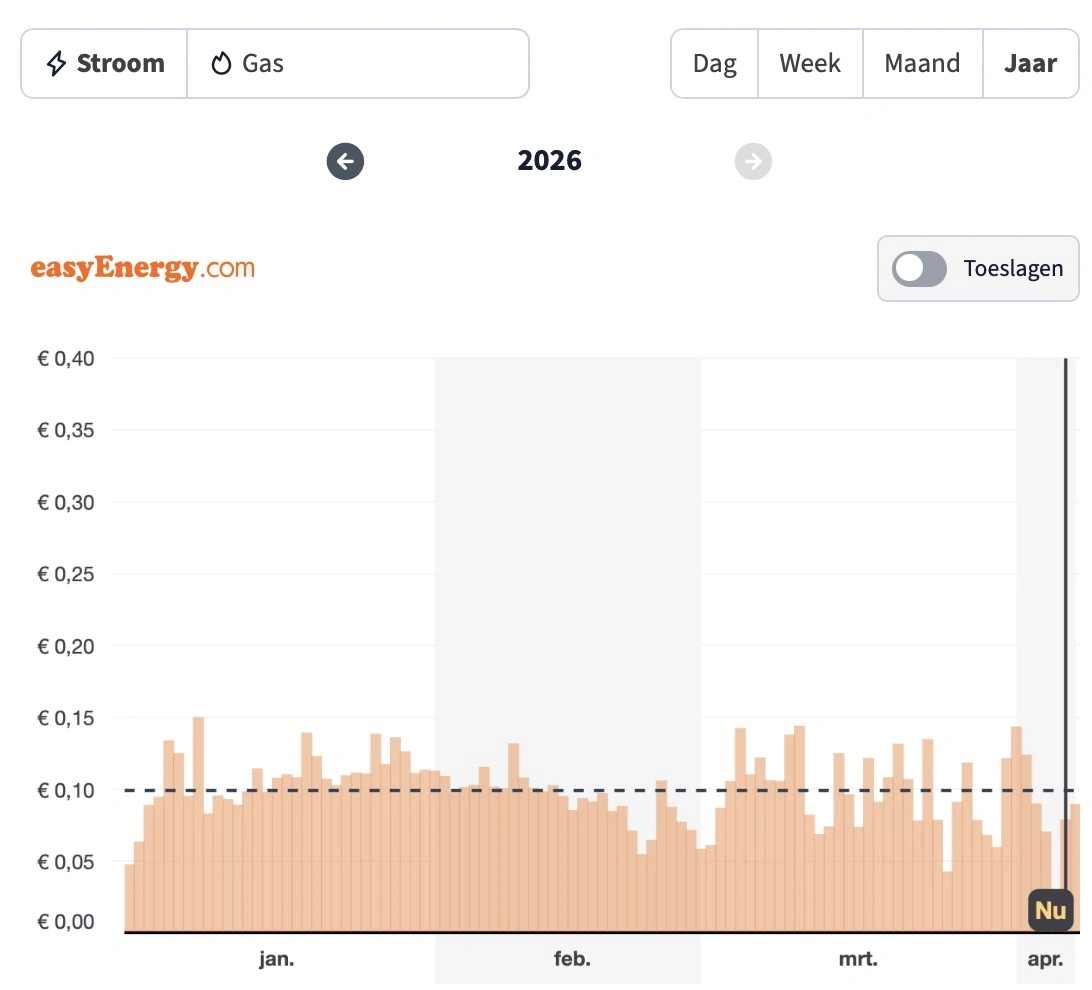Viewport: 1092px width, 990px height.
Task: Open the easyEnergy.com logo
Action: (143, 267)
